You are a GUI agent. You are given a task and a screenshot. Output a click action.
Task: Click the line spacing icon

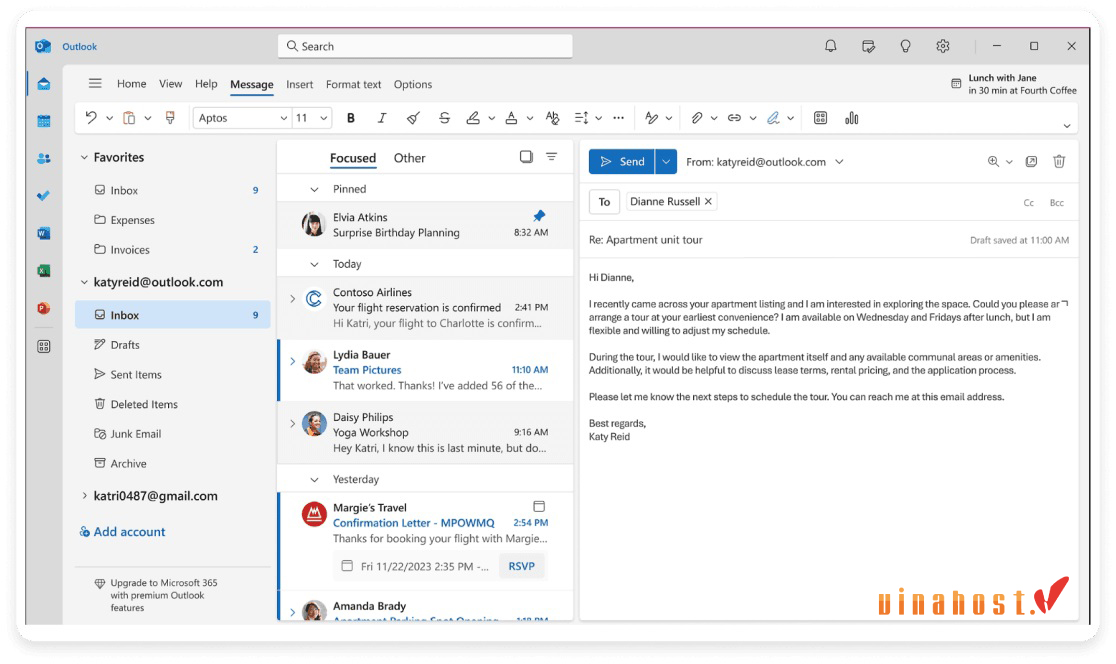(x=581, y=118)
